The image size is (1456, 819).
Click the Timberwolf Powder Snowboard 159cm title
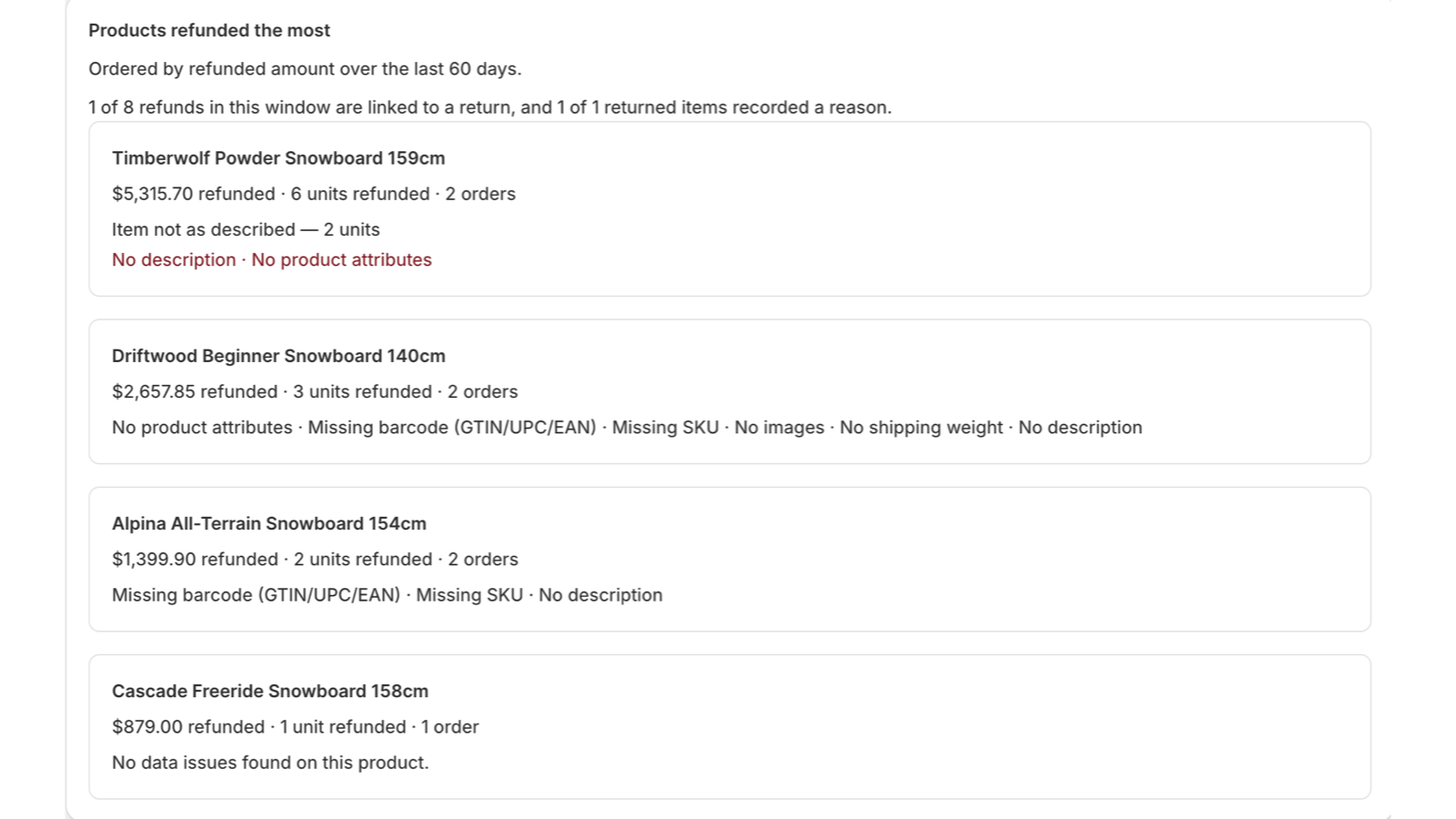point(278,158)
